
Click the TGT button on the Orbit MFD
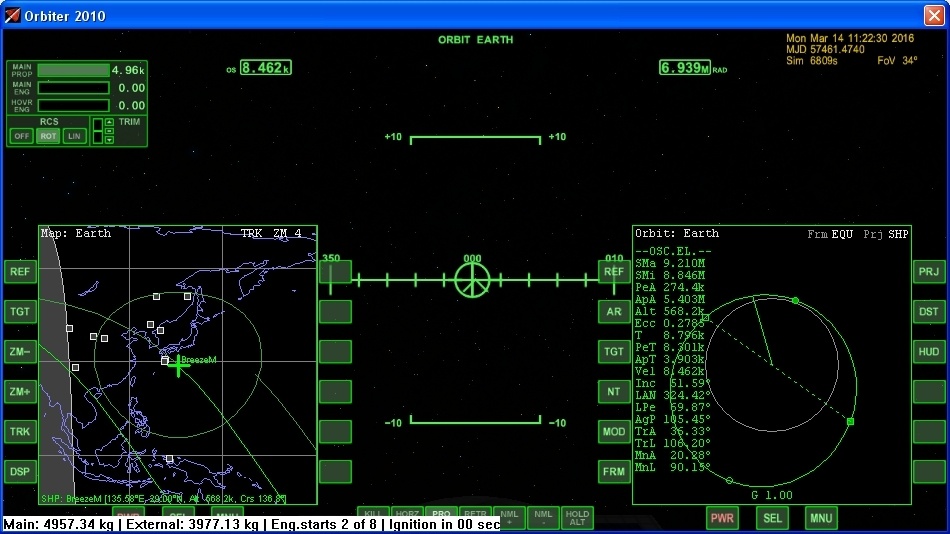click(614, 352)
